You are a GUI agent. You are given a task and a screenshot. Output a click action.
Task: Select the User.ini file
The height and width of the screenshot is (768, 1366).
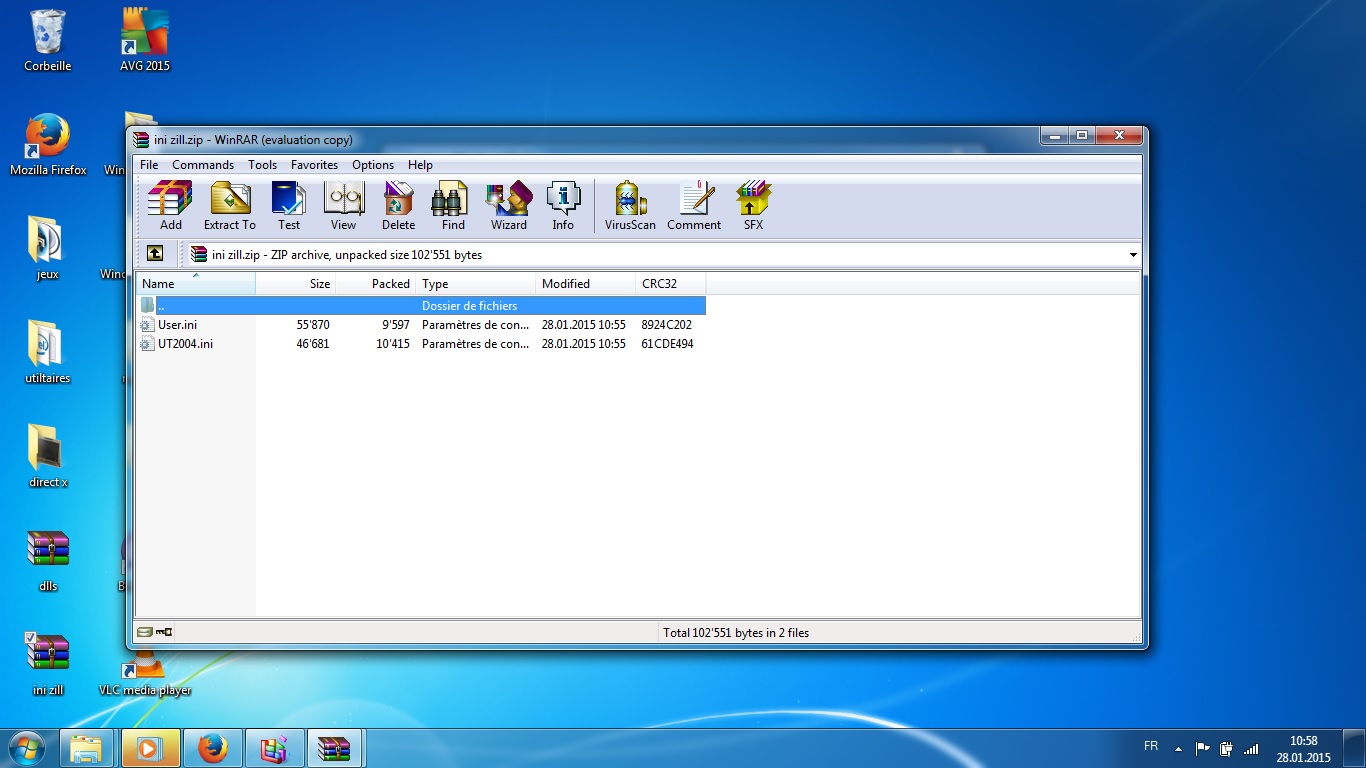[177, 325]
